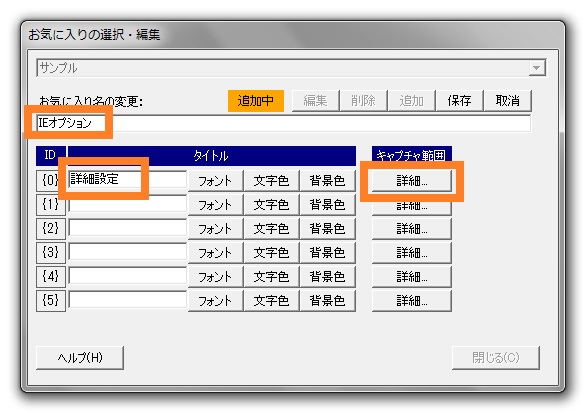Open the サンプル favorites dropdown arrow

click(537, 68)
